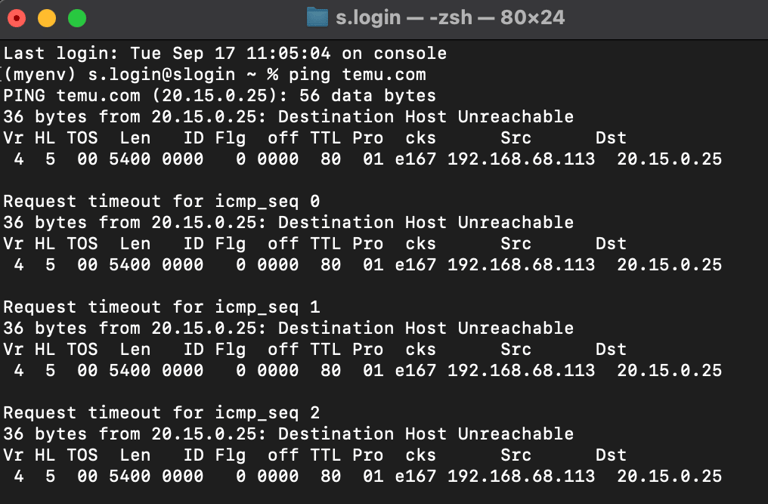Click the first 'Src' column header
Viewport: 768px width, 504px height.
(x=516, y=138)
